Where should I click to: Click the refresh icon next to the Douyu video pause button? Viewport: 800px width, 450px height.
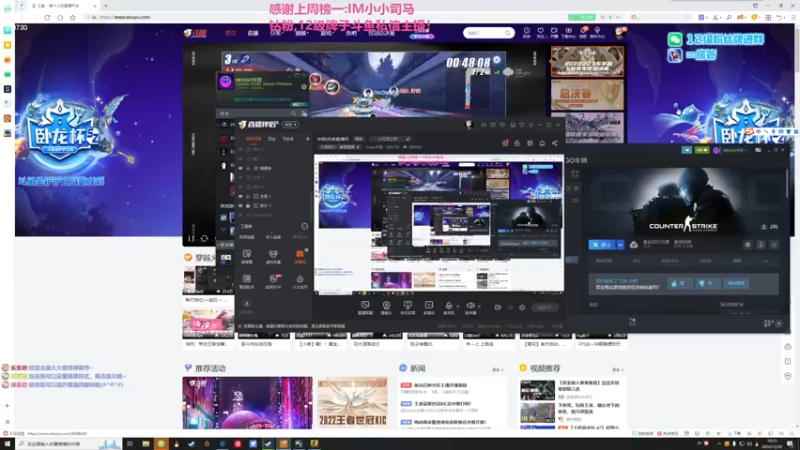point(204,238)
